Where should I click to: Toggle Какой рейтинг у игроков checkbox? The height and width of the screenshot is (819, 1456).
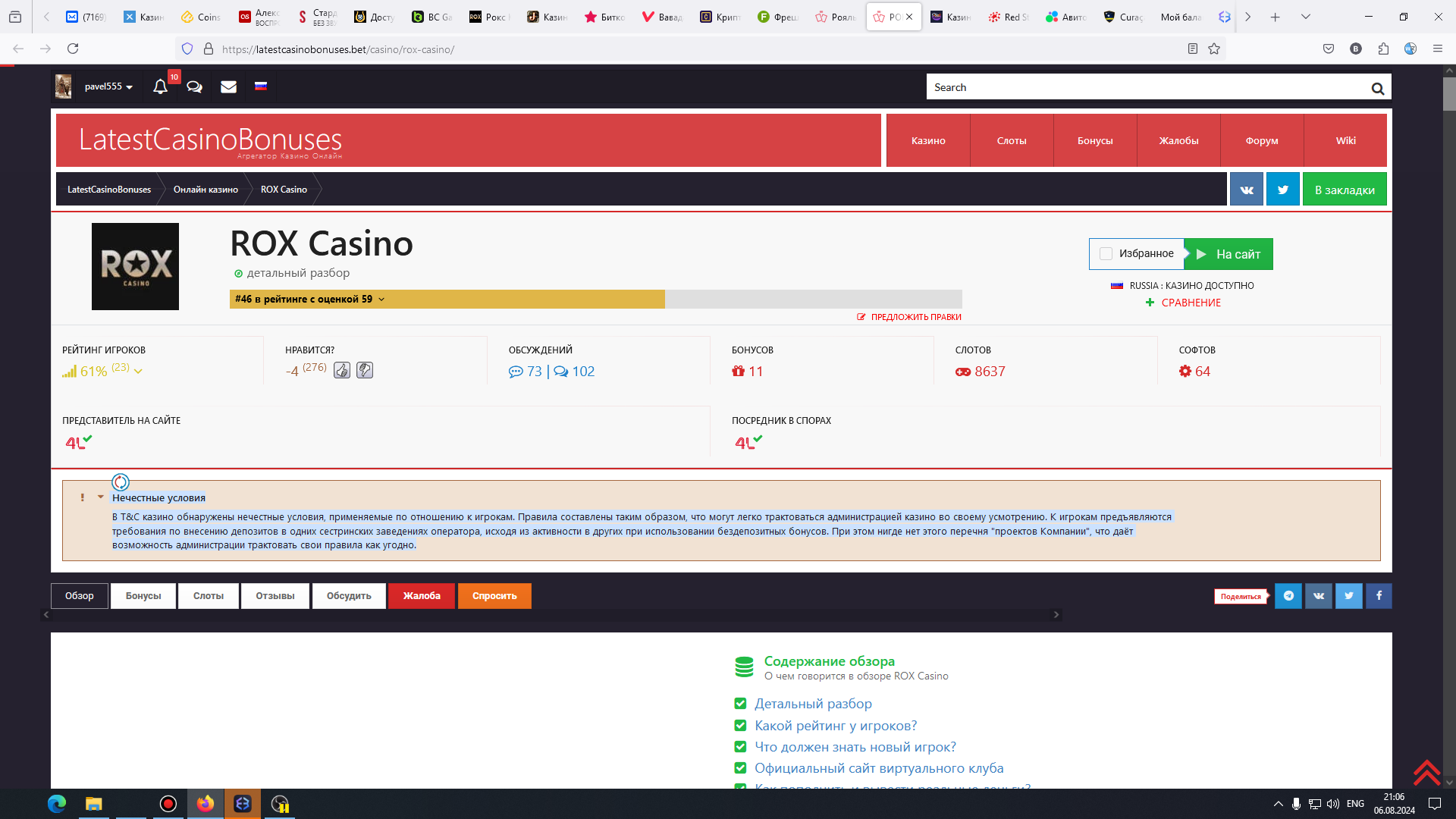pos(740,726)
